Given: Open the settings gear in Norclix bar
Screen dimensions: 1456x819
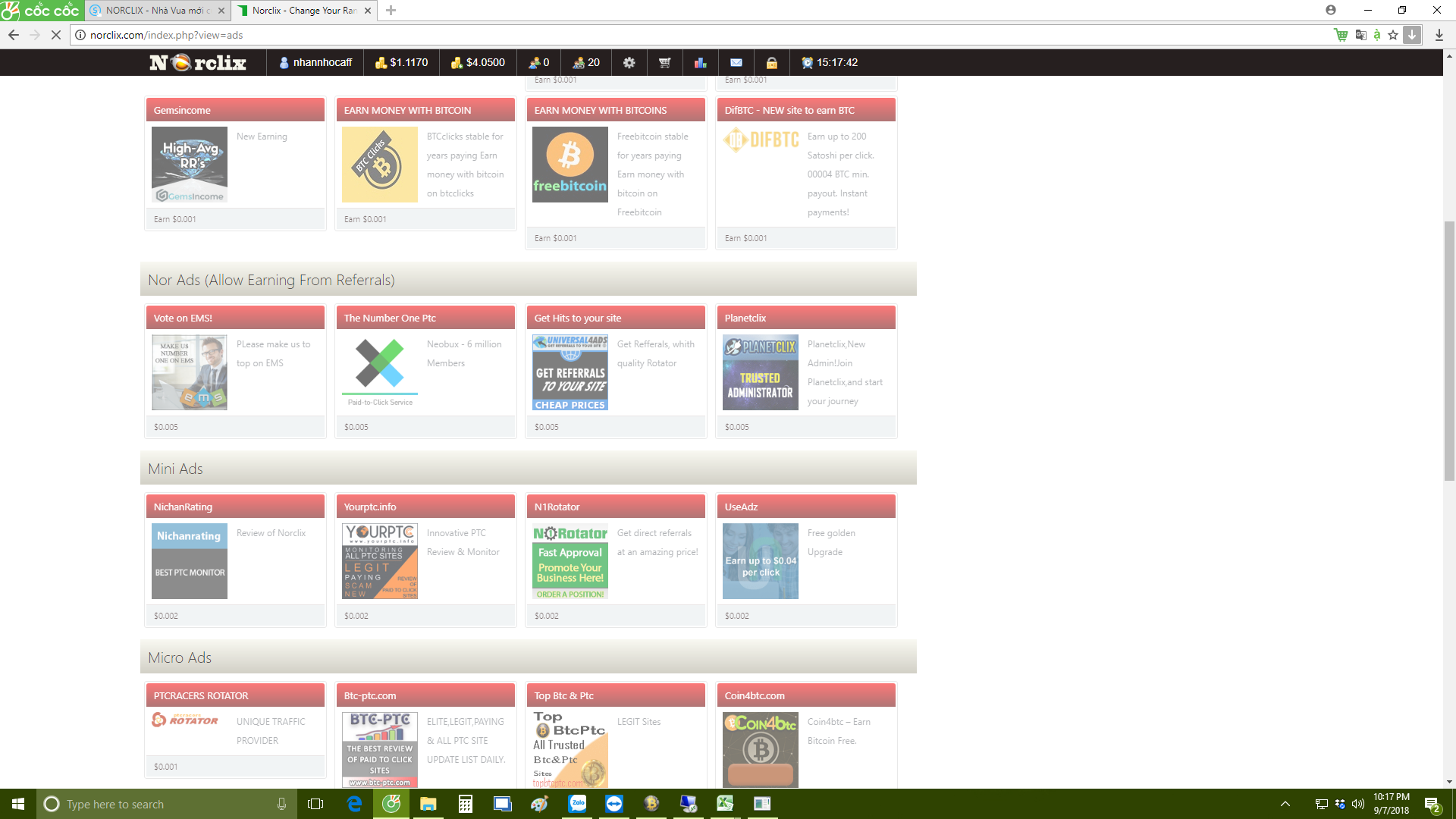Looking at the screenshot, I should tap(629, 63).
